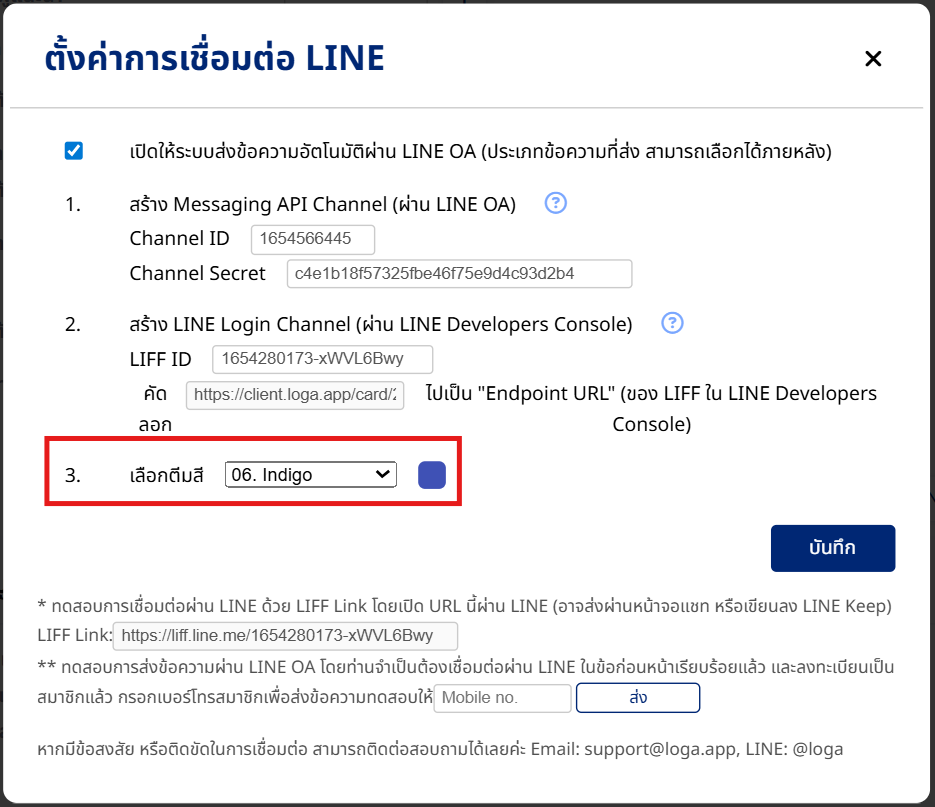Screen dimensions: 935x807
Task: Focus the Channel Secret input field
Action: pyautogui.click(x=459, y=274)
